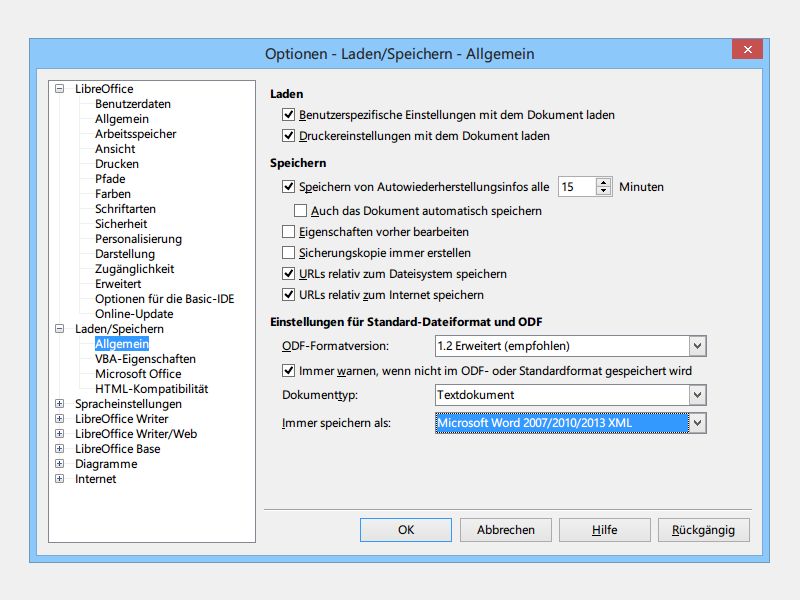Expand the LibreOffice Base node
Screen dimensions: 800x600
coord(60,449)
